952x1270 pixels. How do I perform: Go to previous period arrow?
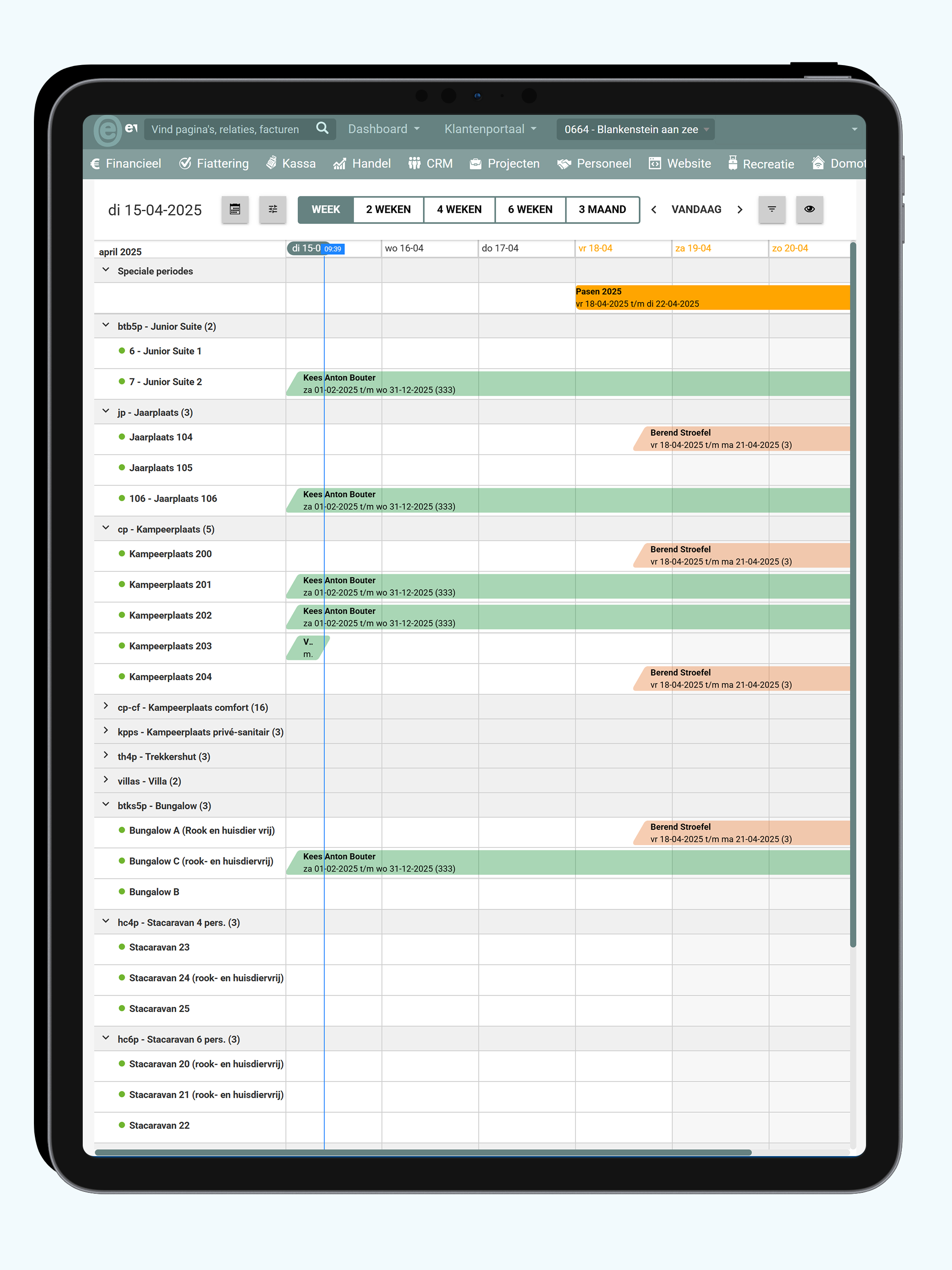(654, 210)
